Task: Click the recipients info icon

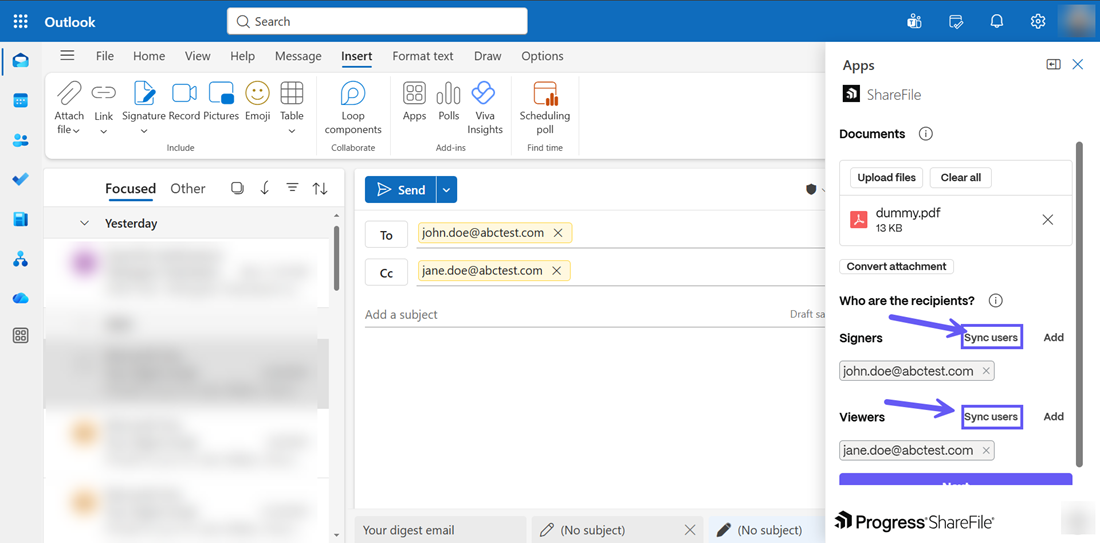Action: pyautogui.click(x=995, y=300)
